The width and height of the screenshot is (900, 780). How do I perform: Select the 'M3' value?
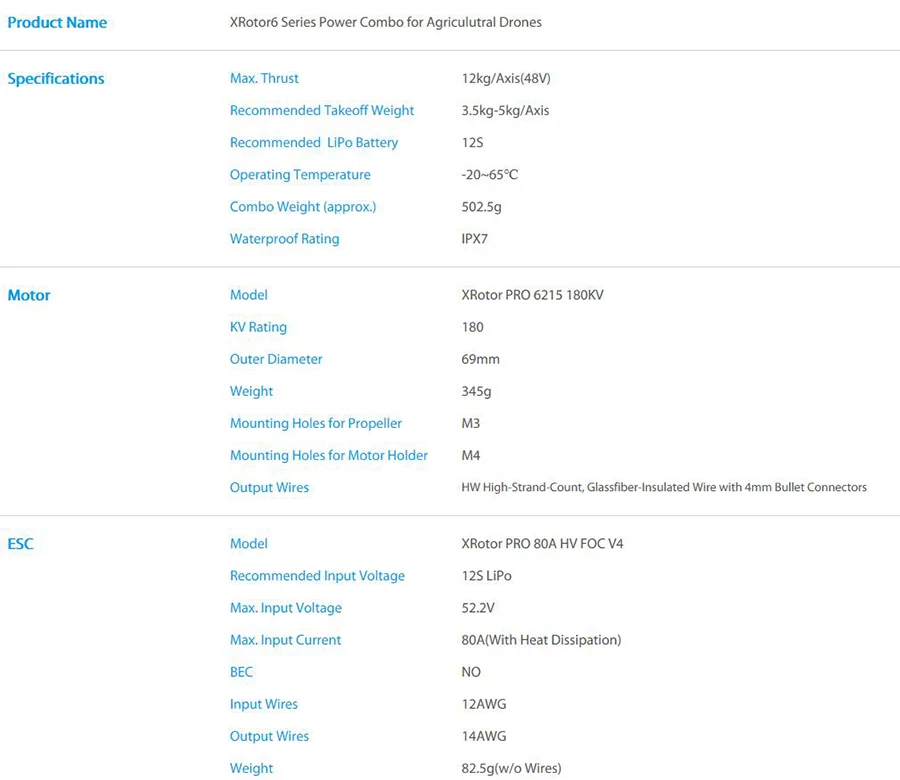click(x=471, y=424)
